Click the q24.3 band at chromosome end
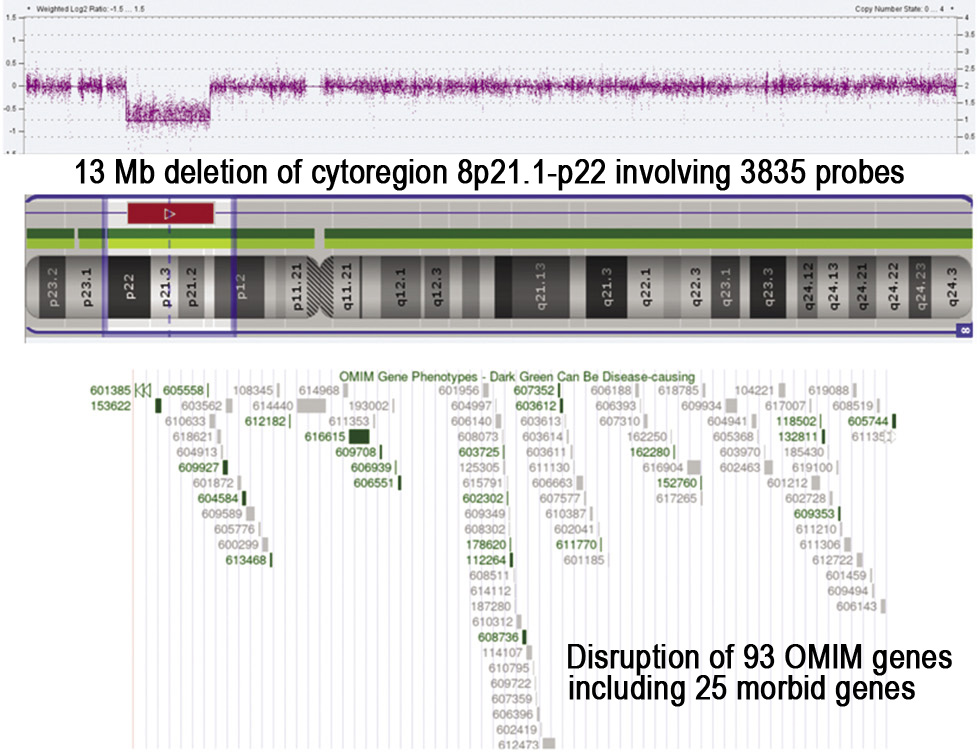 point(952,287)
